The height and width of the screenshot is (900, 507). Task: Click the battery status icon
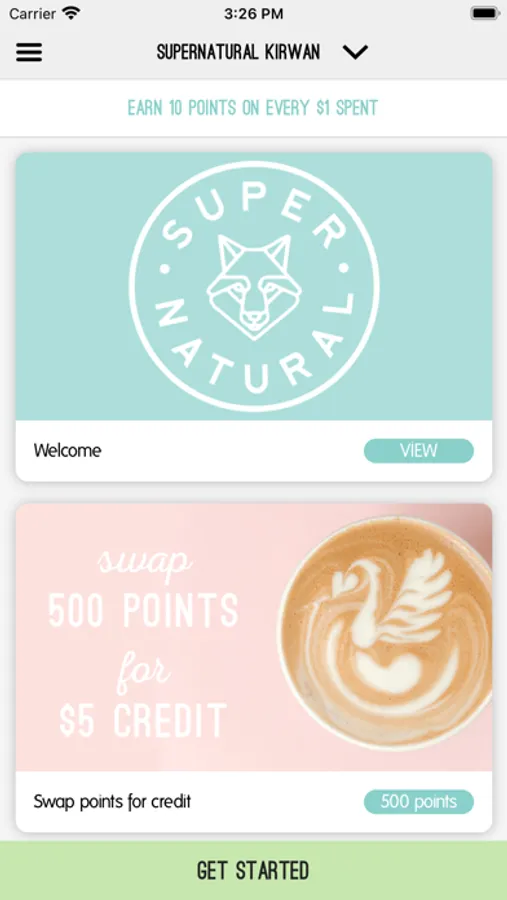[x=485, y=13]
